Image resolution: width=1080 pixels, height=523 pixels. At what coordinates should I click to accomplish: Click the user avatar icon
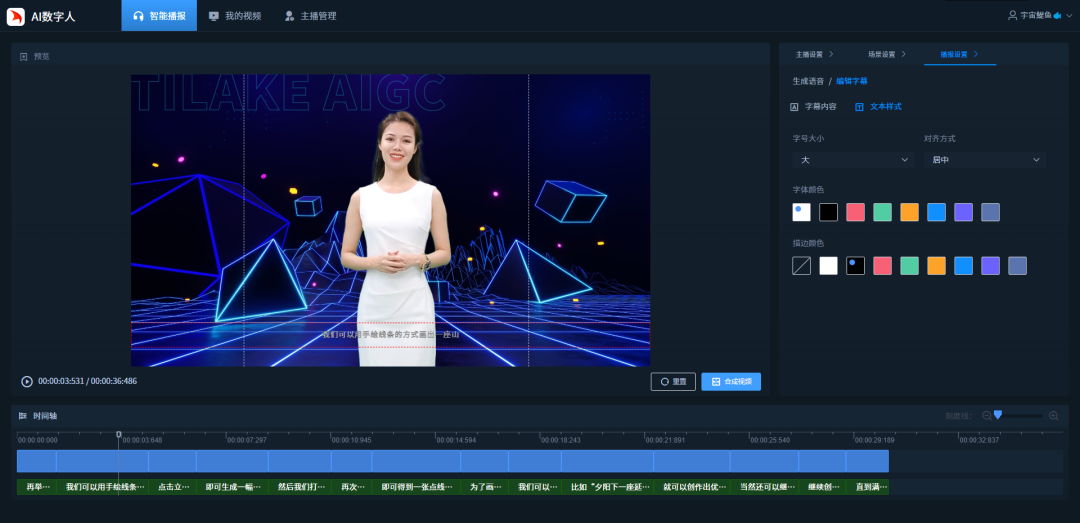pos(1012,15)
